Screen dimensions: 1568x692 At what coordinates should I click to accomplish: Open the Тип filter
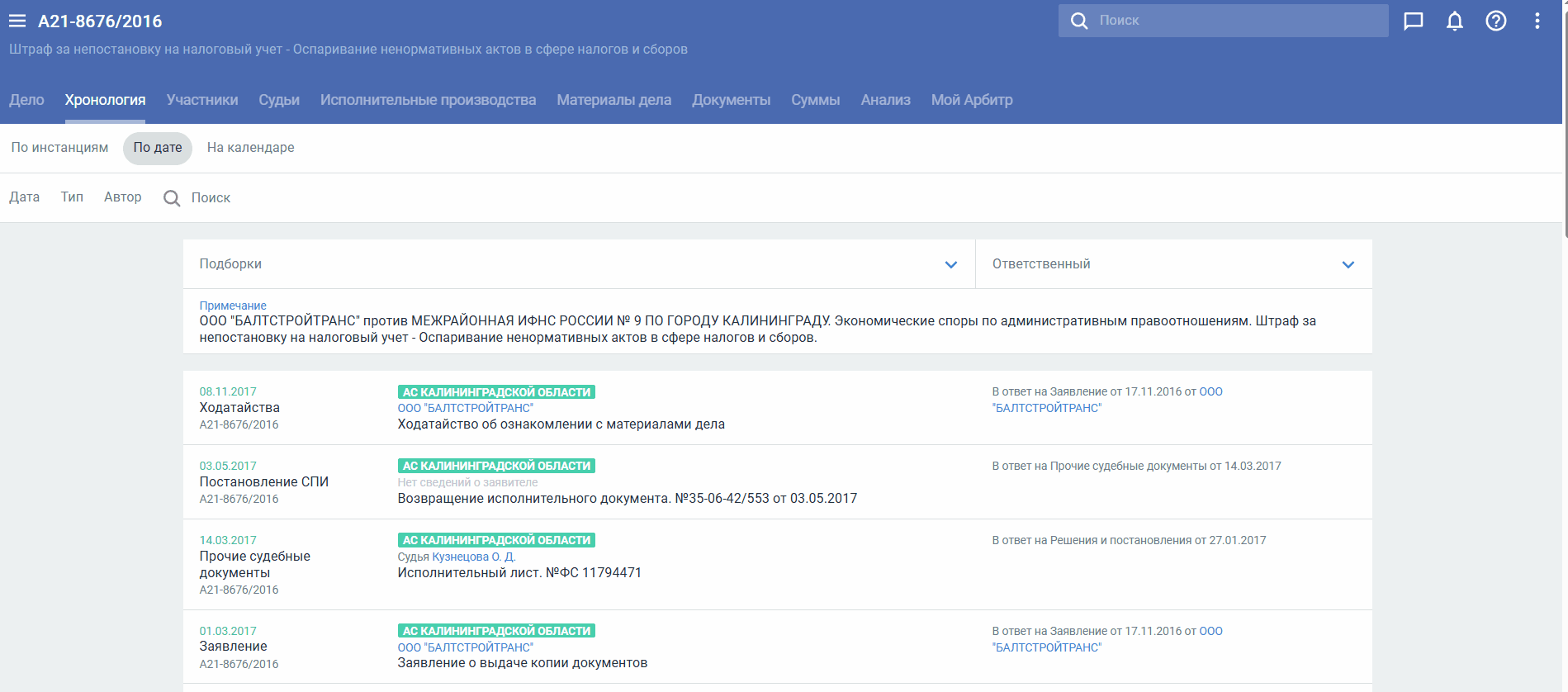(x=72, y=197)
